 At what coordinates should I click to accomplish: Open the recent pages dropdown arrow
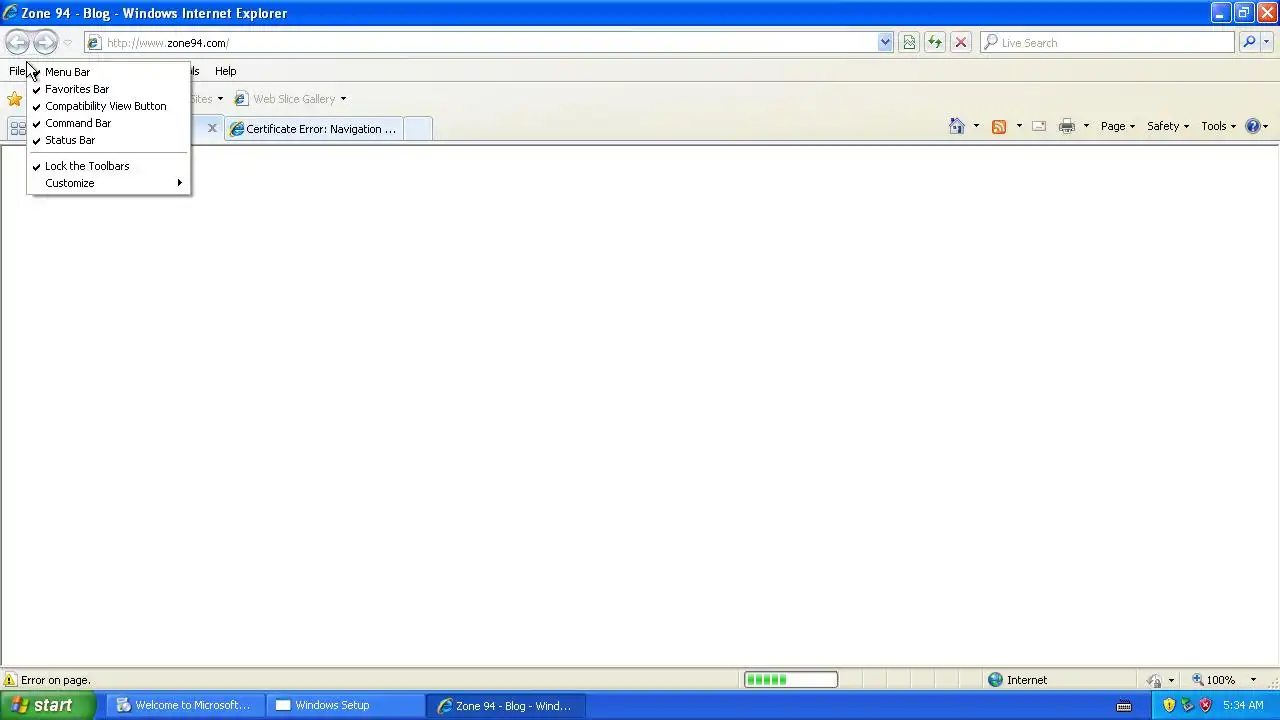pos(67,43)
